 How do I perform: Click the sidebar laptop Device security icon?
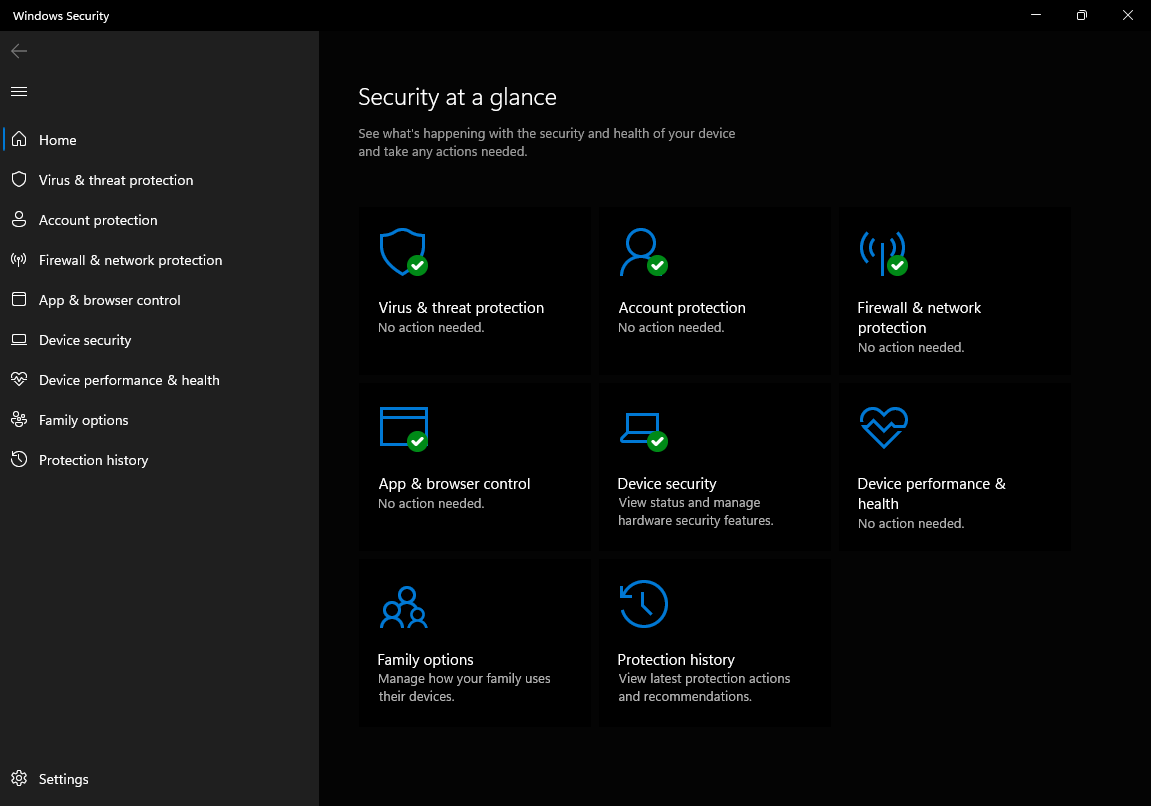[x=19, y=339]
